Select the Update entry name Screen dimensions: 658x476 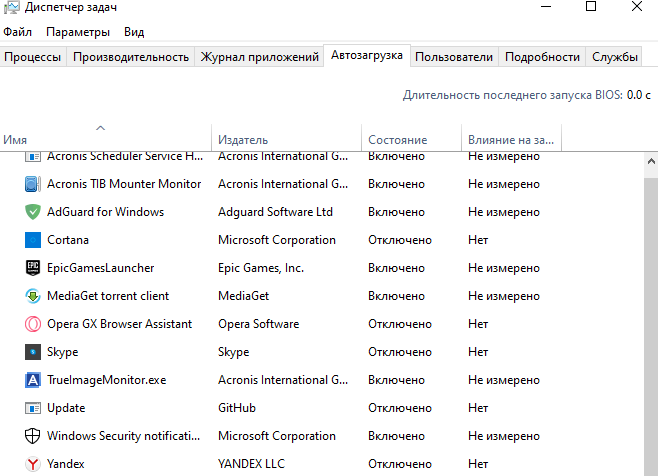click(66, 408)
